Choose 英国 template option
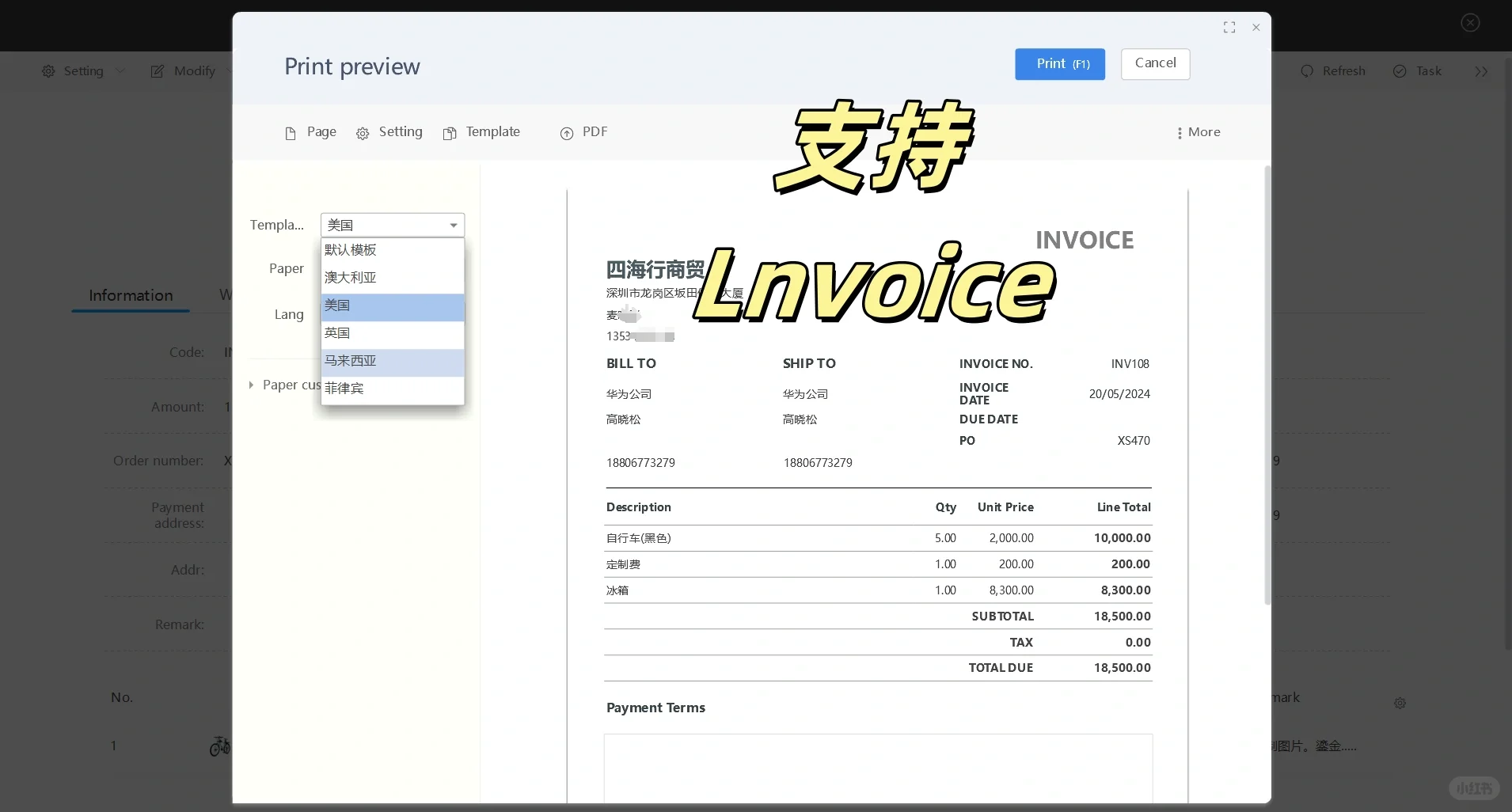 [x=393, y=333]
